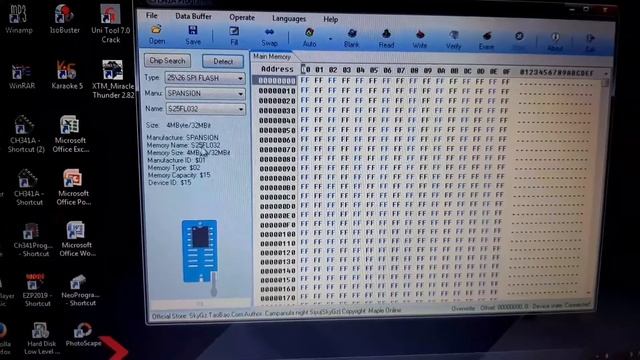The width and height of the screenshot is (640, 360).
Task: Click the 'Memory Capacity: $15' info line
Action: (179, 175)
